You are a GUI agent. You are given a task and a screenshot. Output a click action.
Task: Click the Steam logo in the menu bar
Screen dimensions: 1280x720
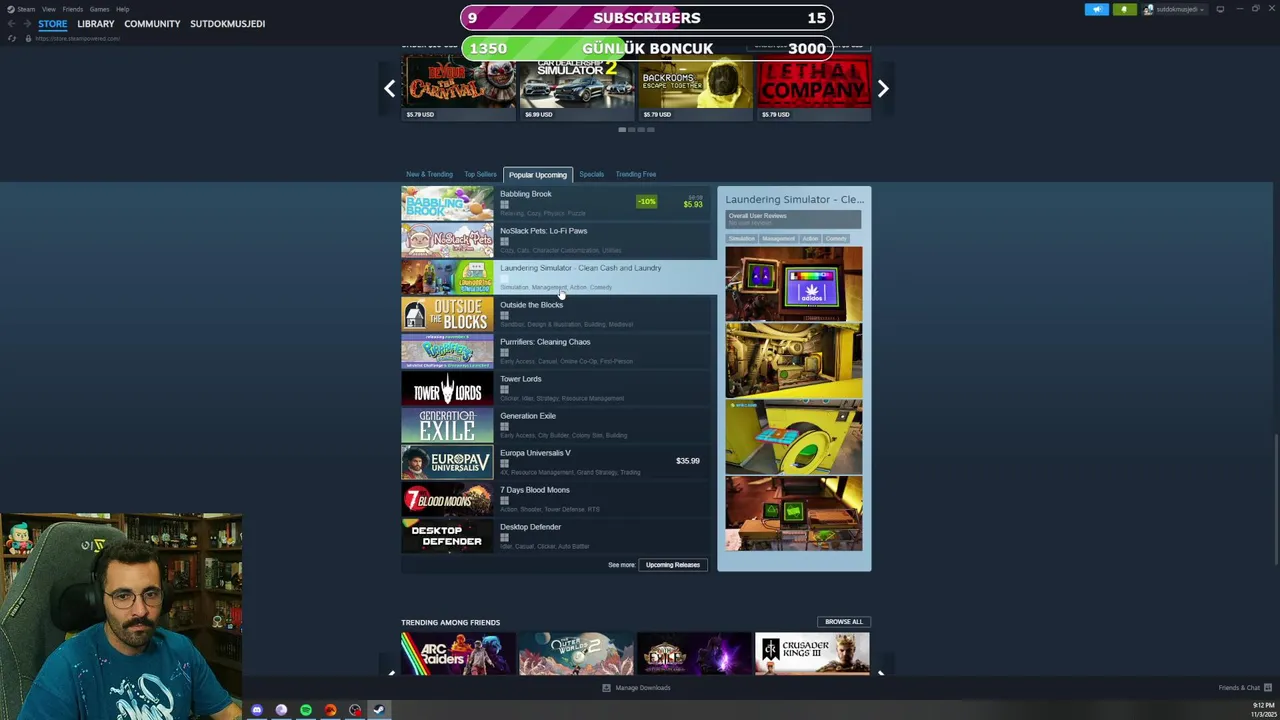(x=11, y=9)
